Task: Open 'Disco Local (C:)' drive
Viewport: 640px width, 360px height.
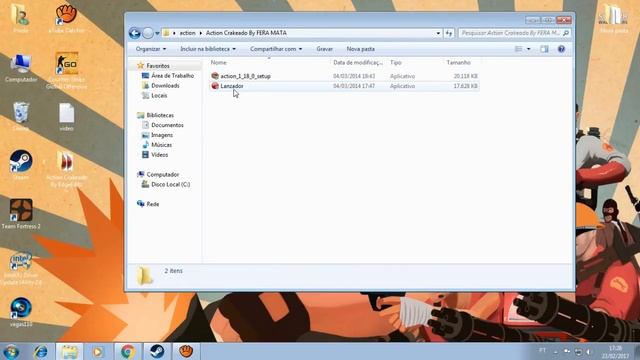Action: [170, 184]
